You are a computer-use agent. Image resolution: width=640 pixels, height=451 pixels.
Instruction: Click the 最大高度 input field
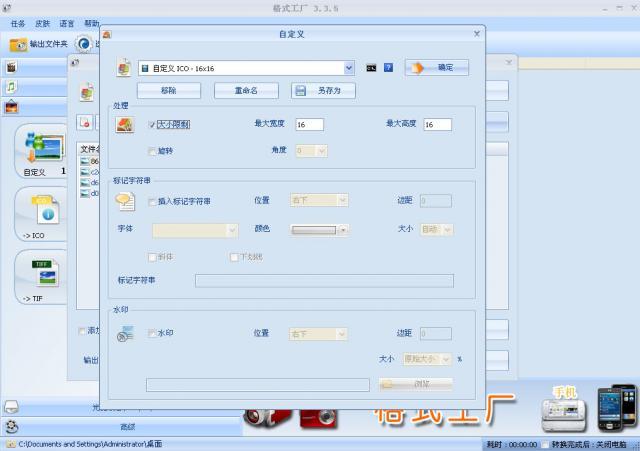438,124
